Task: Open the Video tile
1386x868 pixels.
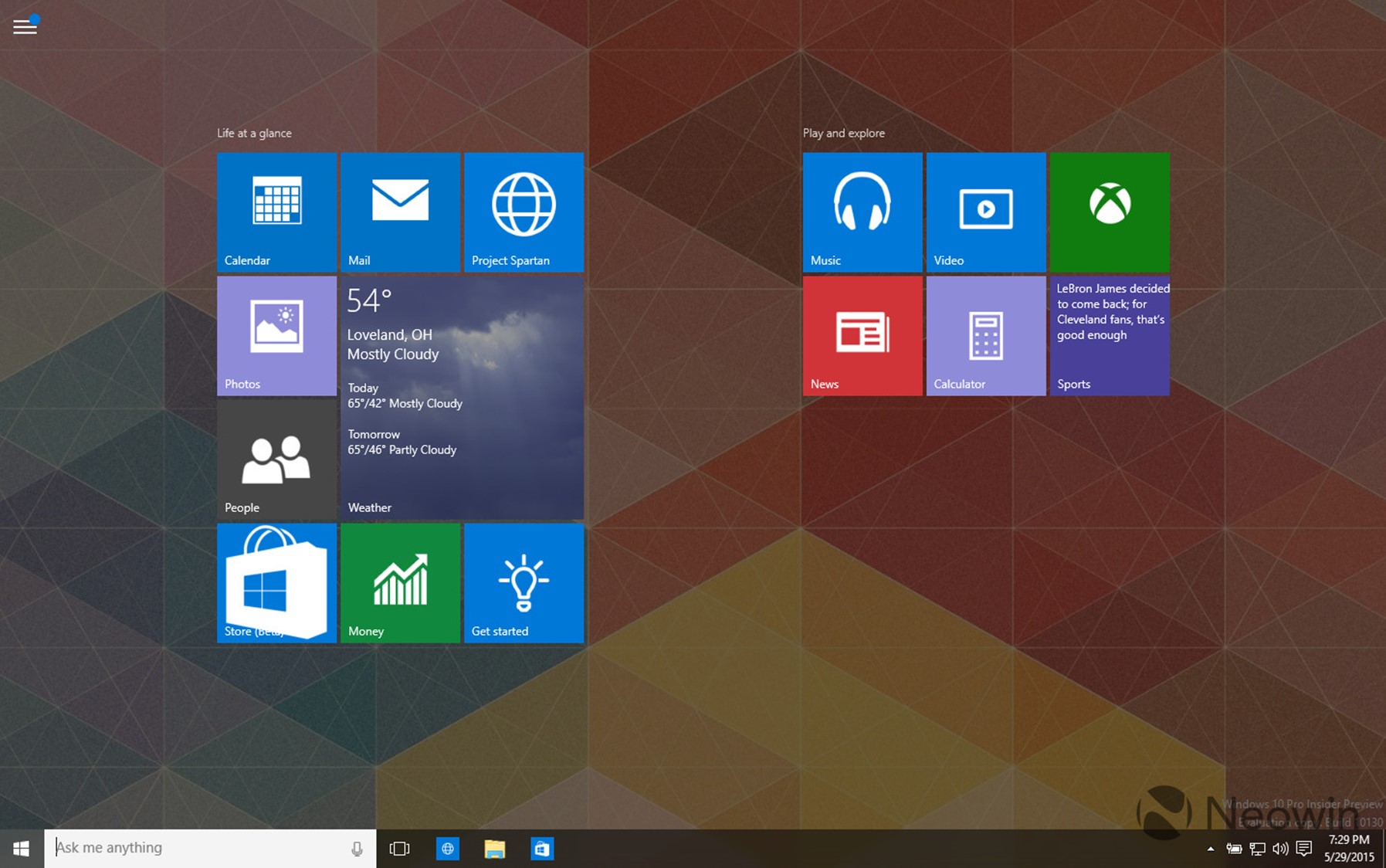Action: [985, 212]
